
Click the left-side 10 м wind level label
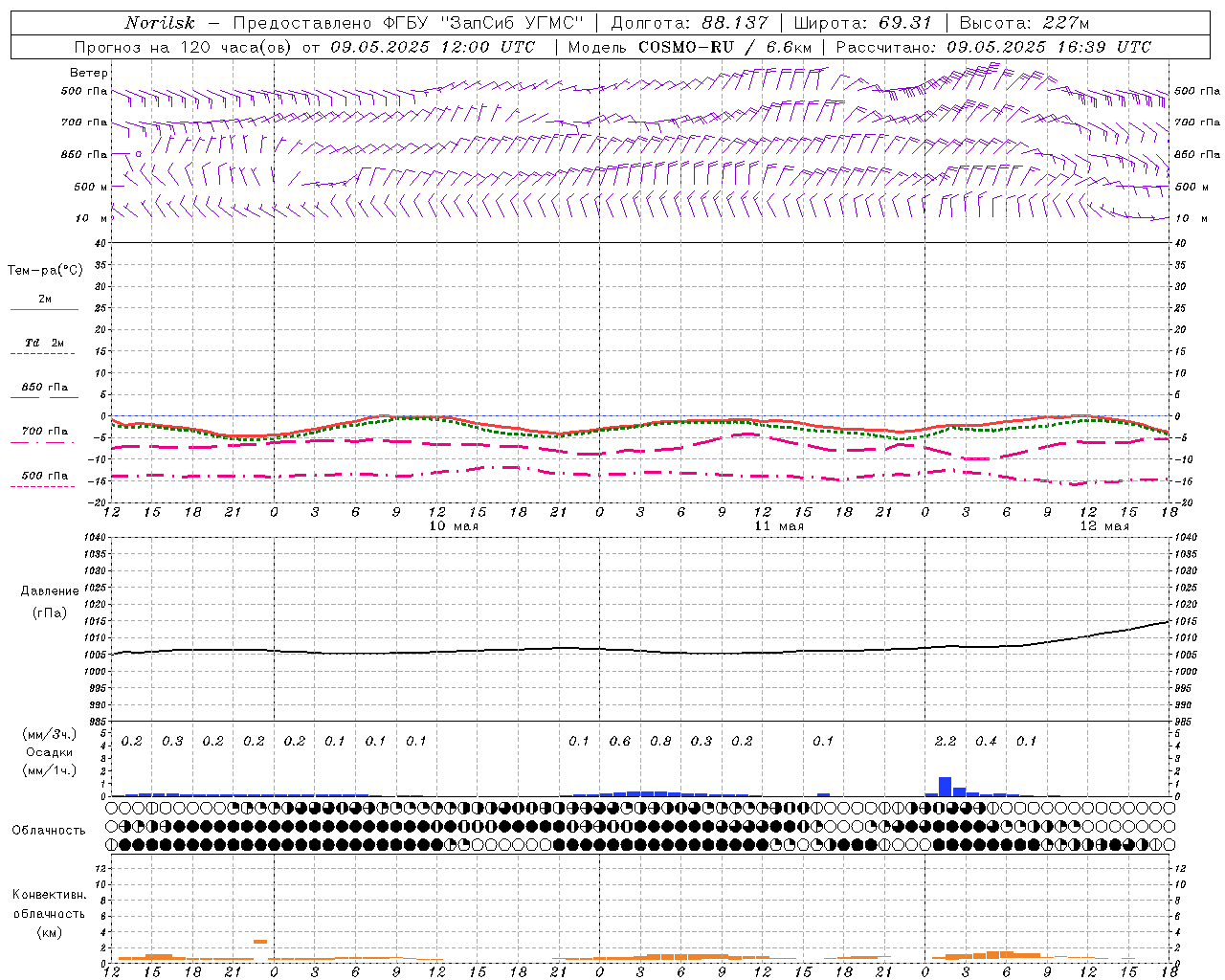tap(91, 218)
